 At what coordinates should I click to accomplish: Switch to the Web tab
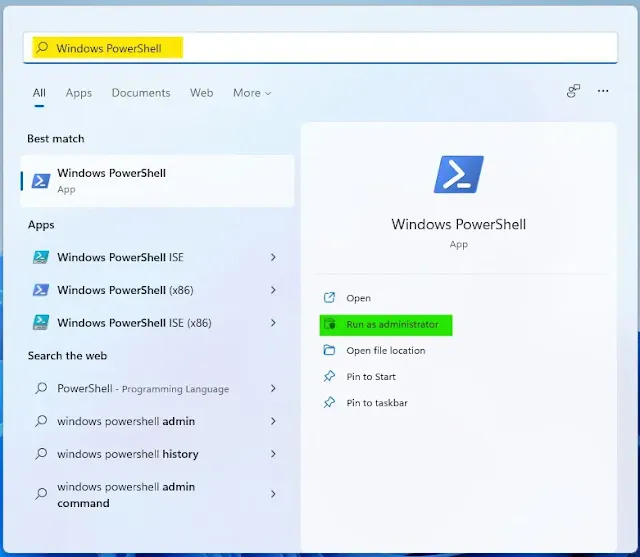point(201,93)
